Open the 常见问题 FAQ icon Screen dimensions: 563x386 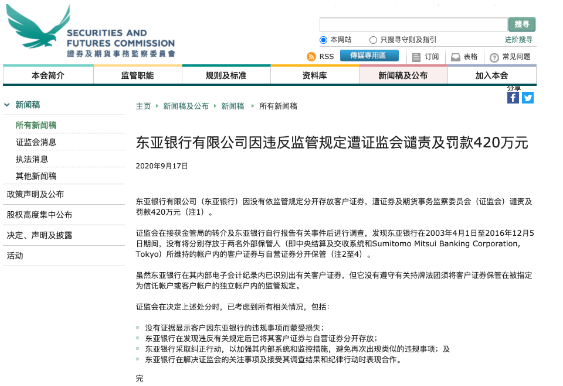[x=494, y=57]
